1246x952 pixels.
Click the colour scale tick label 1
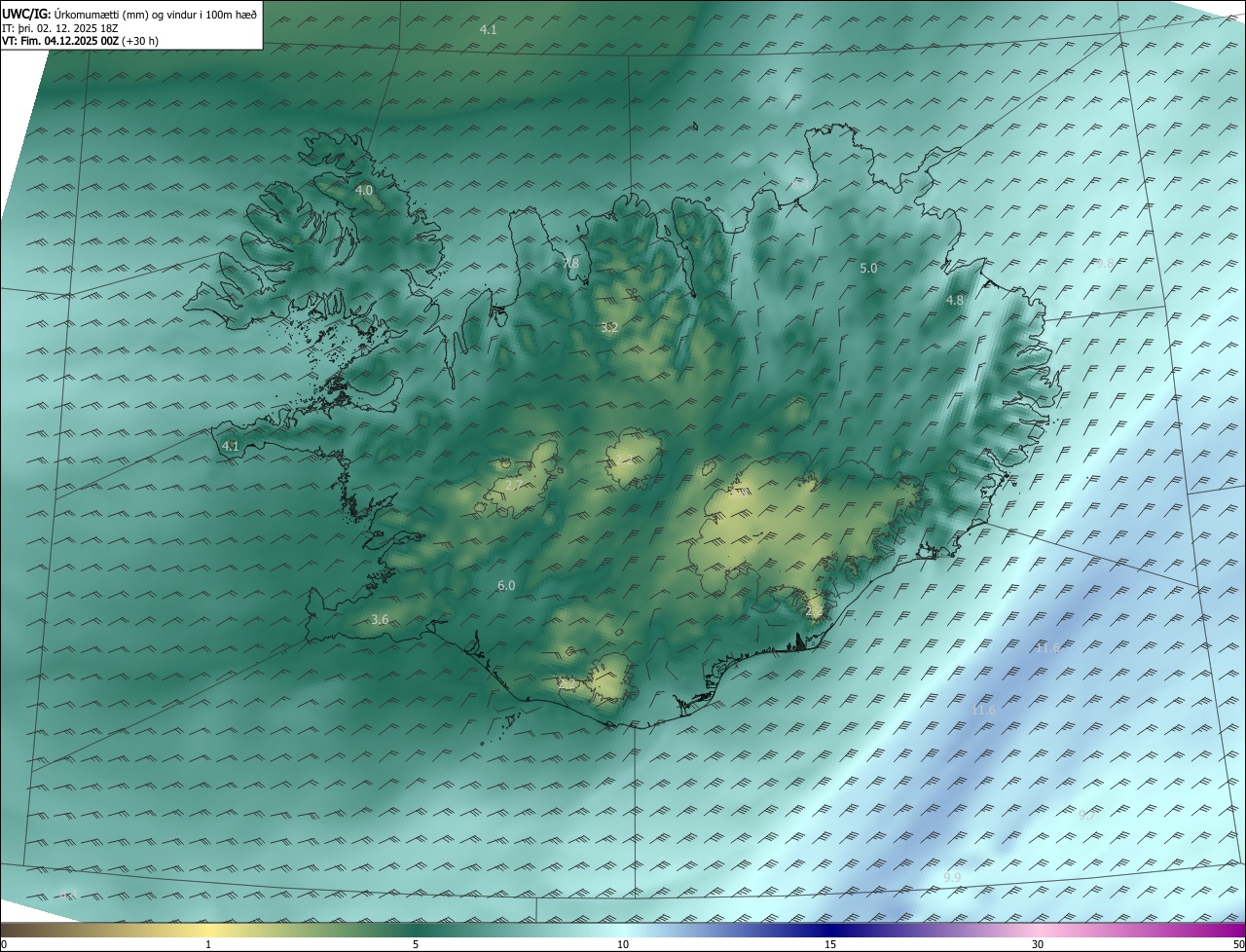(x=208, y=944)
